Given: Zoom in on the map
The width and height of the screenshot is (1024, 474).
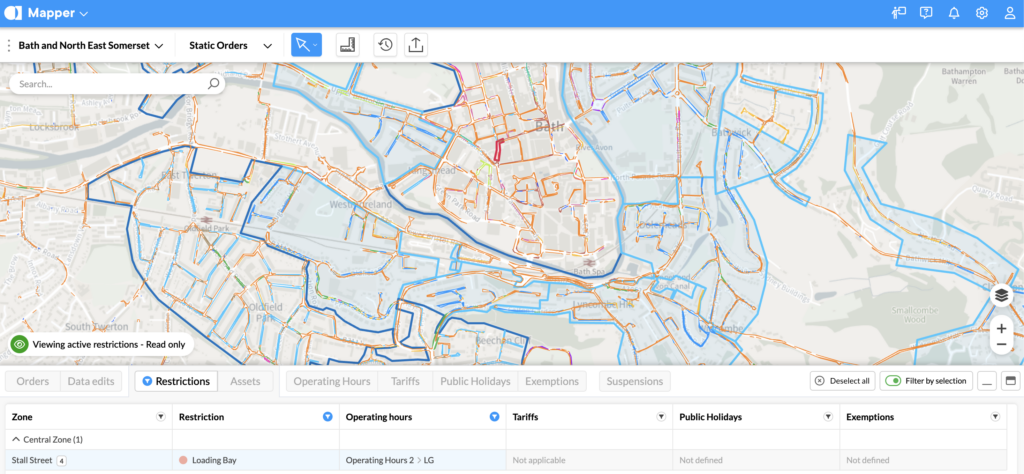Looking at the screenshot, I should [1001, 328].
